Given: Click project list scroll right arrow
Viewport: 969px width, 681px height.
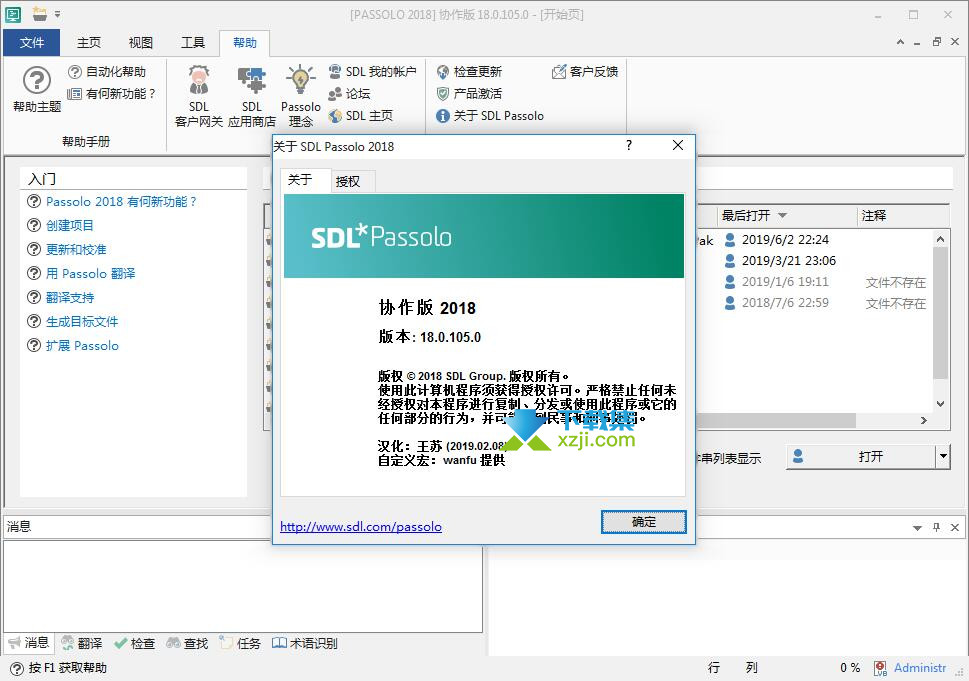Looking at the screenshot, I should point(924,420).
